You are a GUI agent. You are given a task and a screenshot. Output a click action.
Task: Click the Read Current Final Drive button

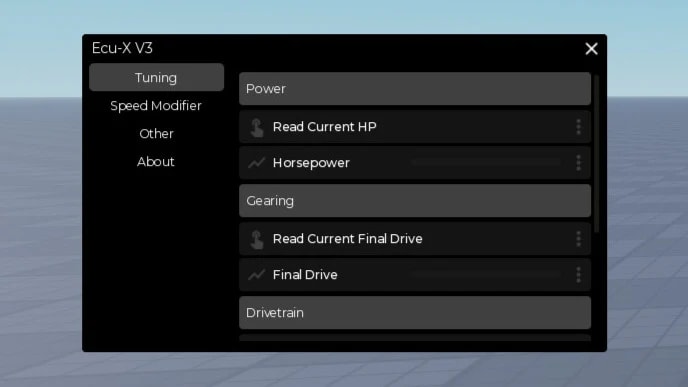(x=415, y=239)
